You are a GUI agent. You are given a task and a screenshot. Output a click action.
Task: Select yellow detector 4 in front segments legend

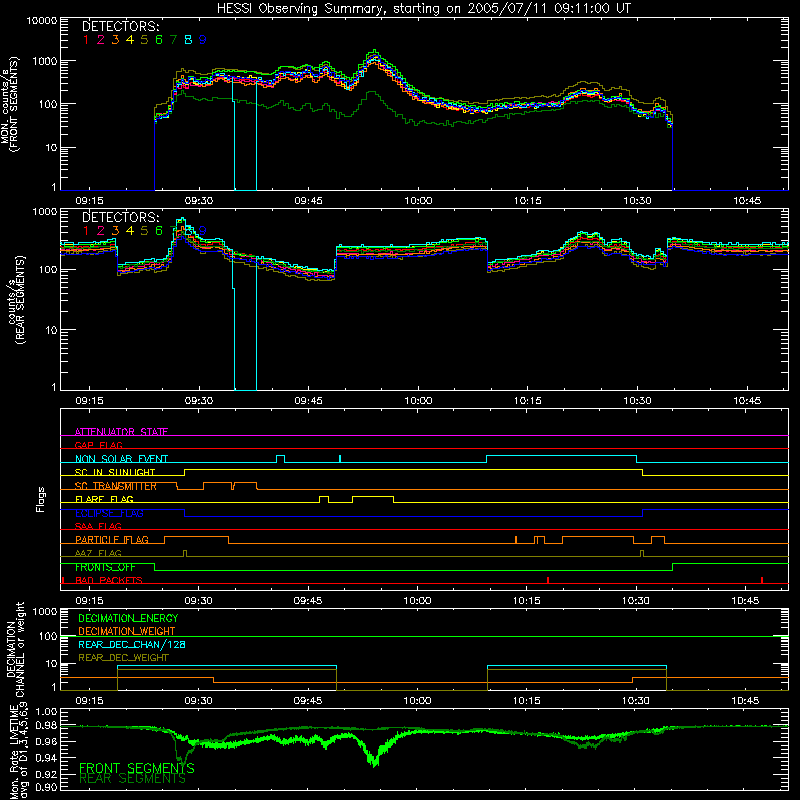pyautogui.click(x=130, y=40)
